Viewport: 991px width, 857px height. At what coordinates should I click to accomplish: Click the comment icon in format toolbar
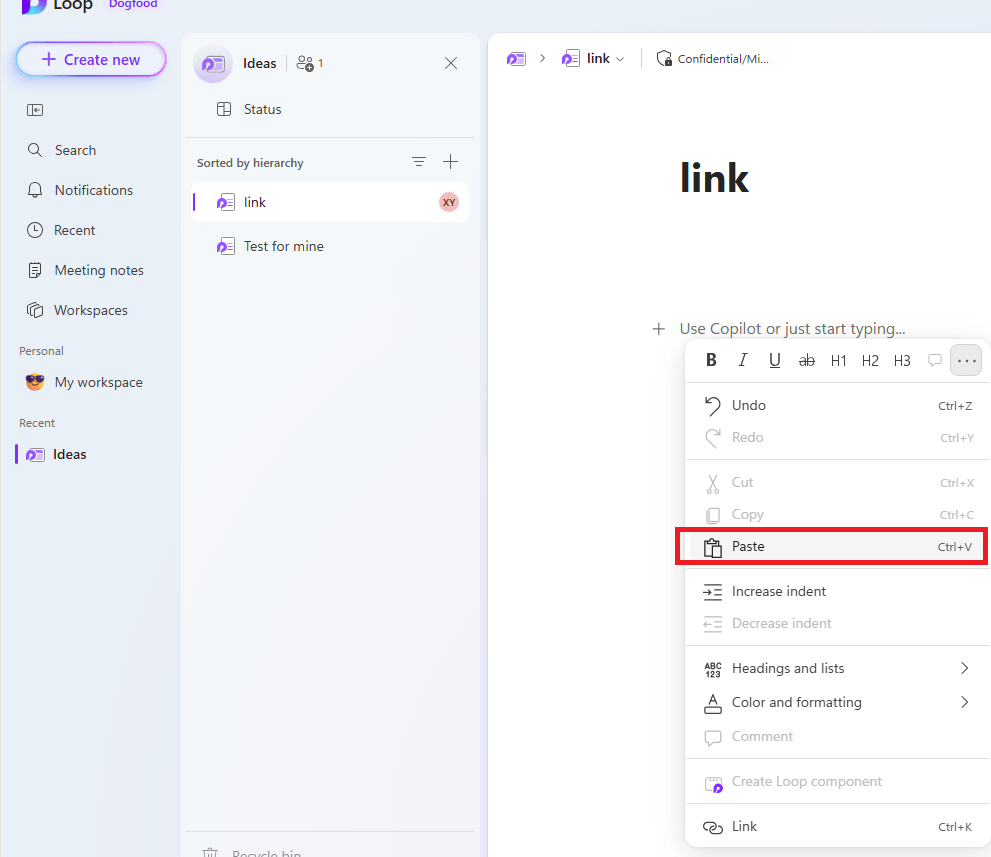tap(935, 360)
